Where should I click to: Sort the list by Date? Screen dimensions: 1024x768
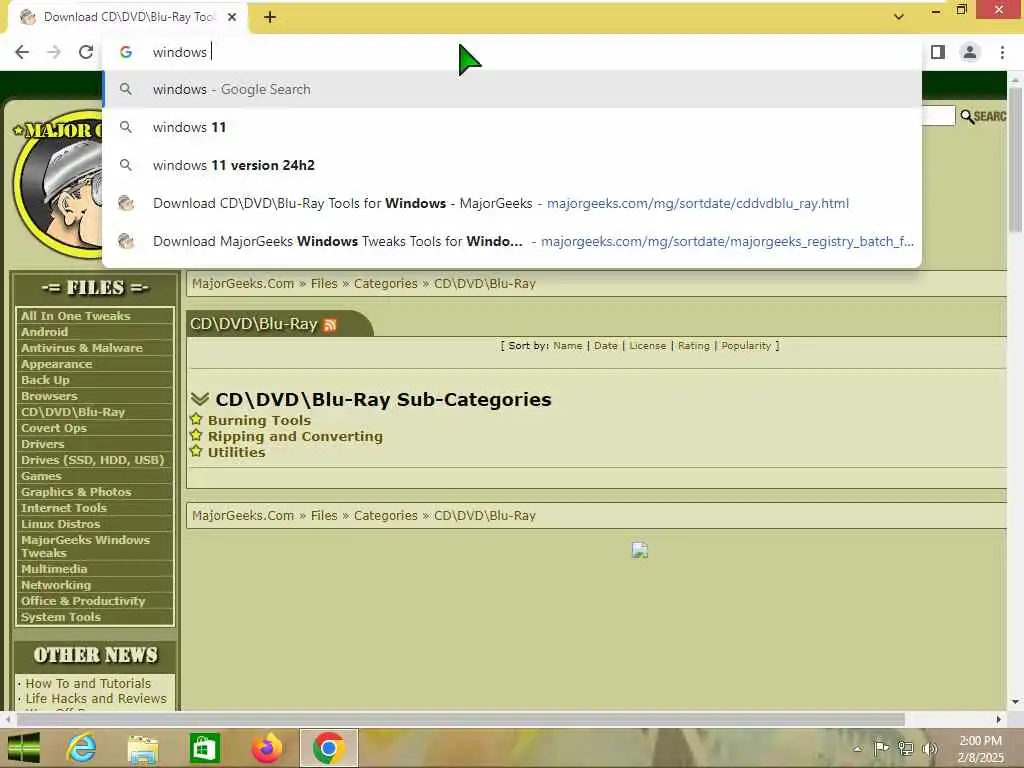pos(605,345)
